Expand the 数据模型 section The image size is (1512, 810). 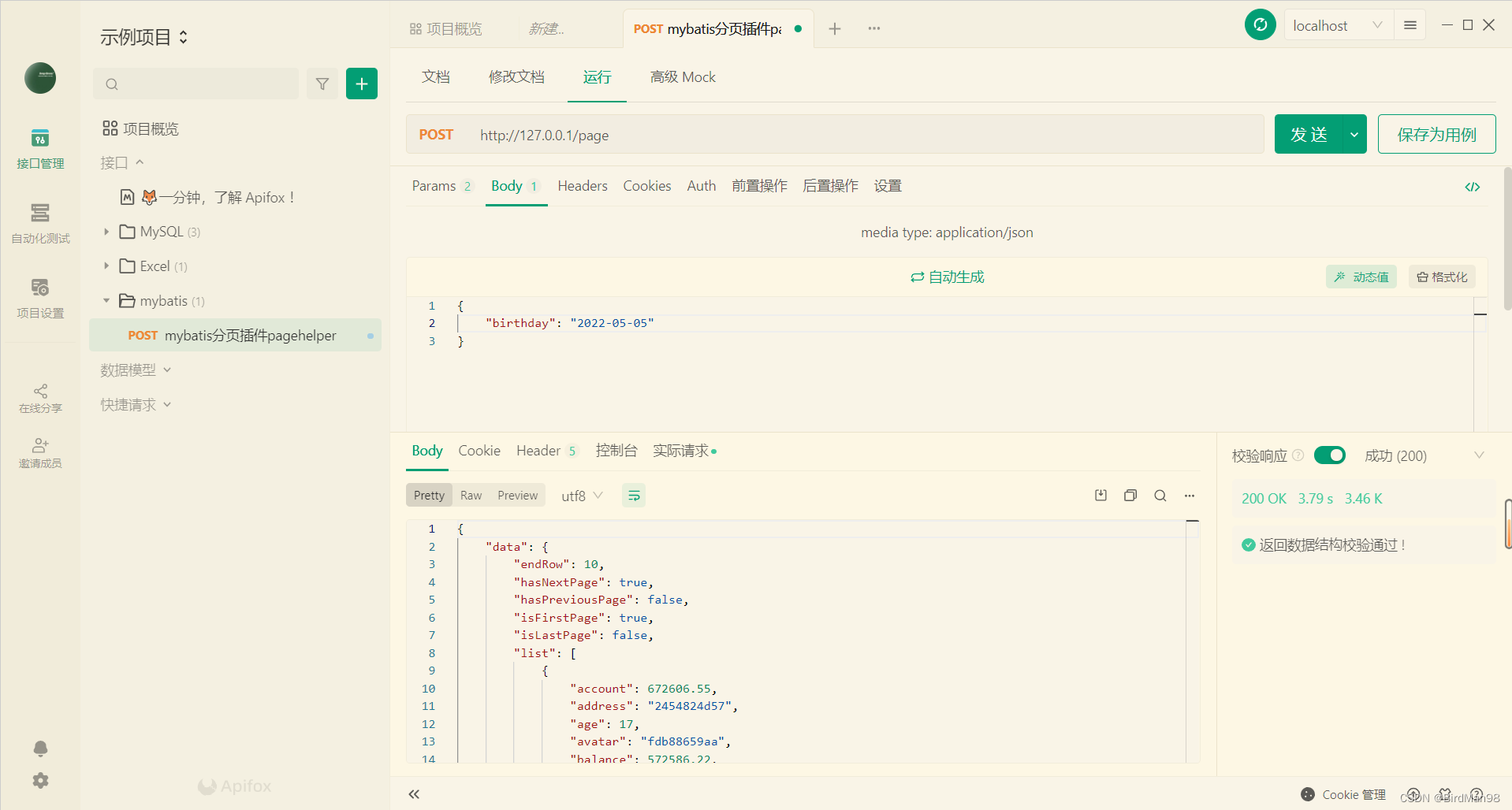136,370
